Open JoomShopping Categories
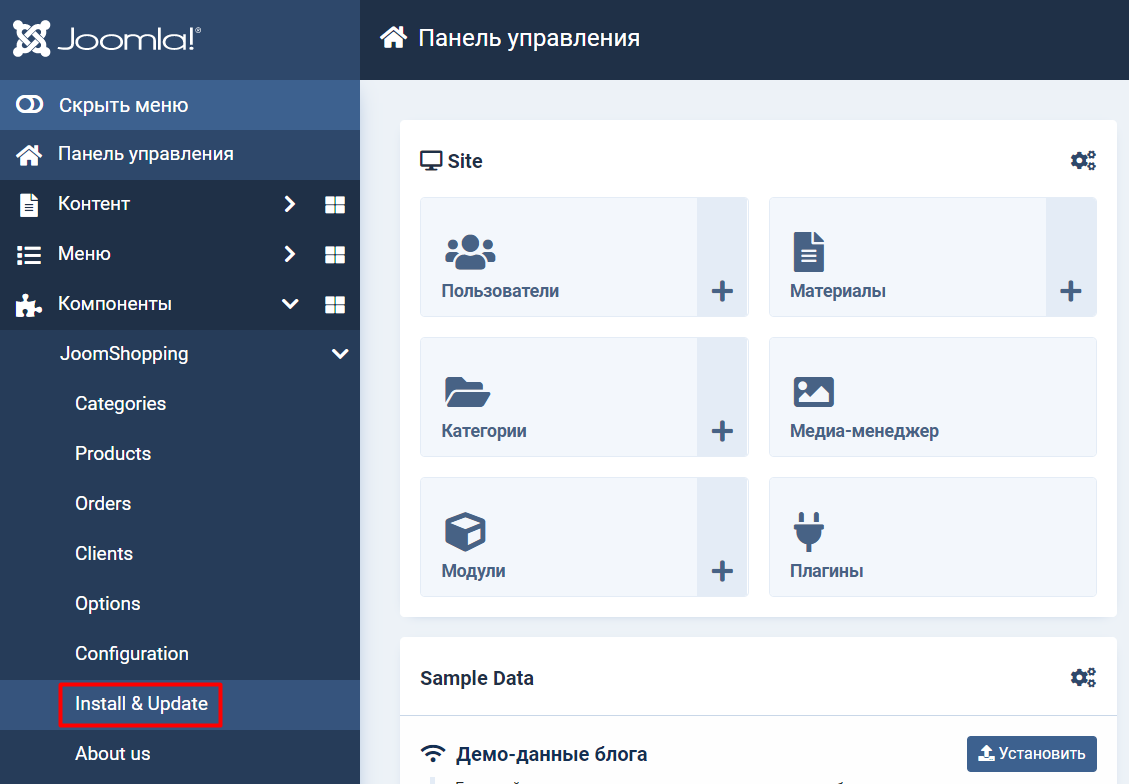 120,404
